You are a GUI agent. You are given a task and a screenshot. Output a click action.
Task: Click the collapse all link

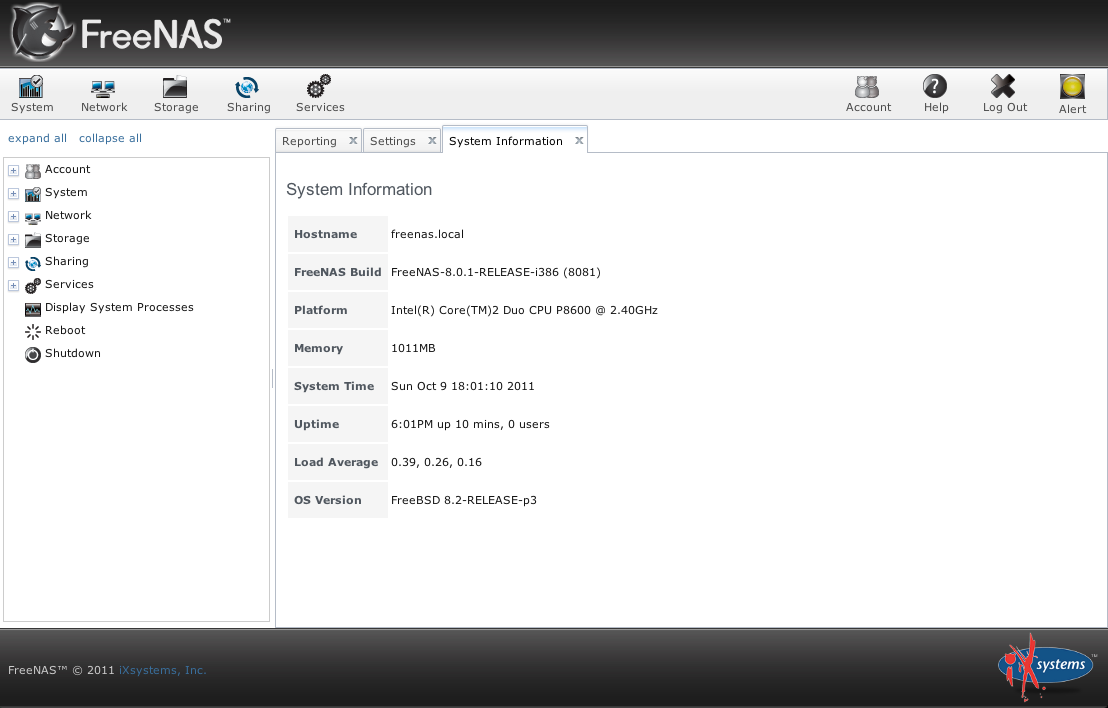(x=110, y=139)
